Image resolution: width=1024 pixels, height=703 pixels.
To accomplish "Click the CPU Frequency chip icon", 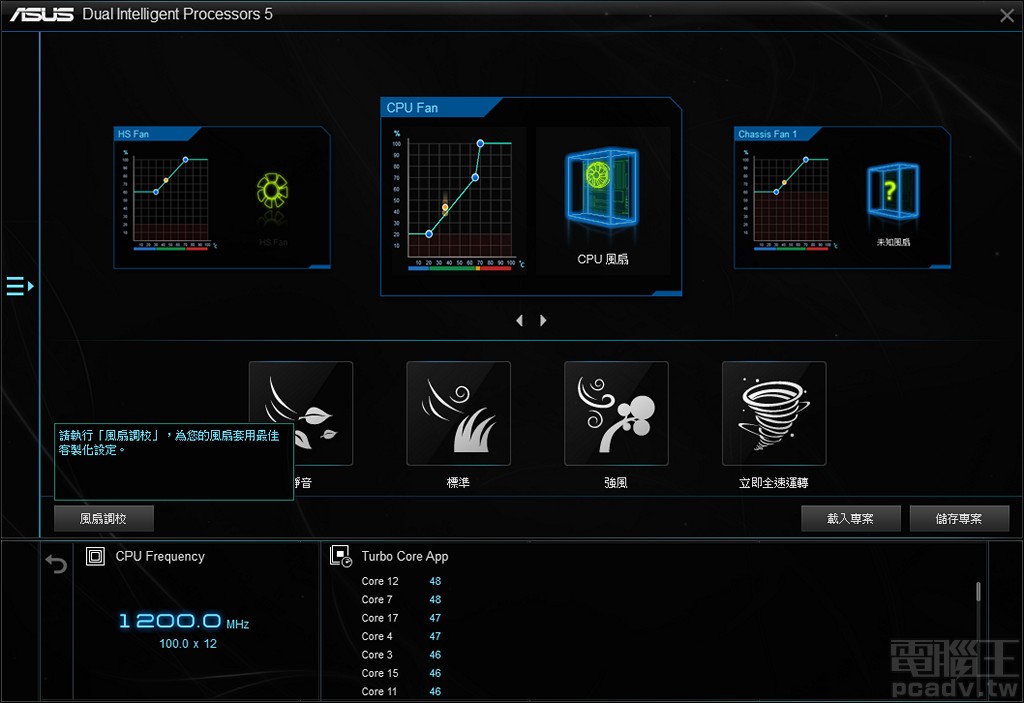I will click(95, 557).
